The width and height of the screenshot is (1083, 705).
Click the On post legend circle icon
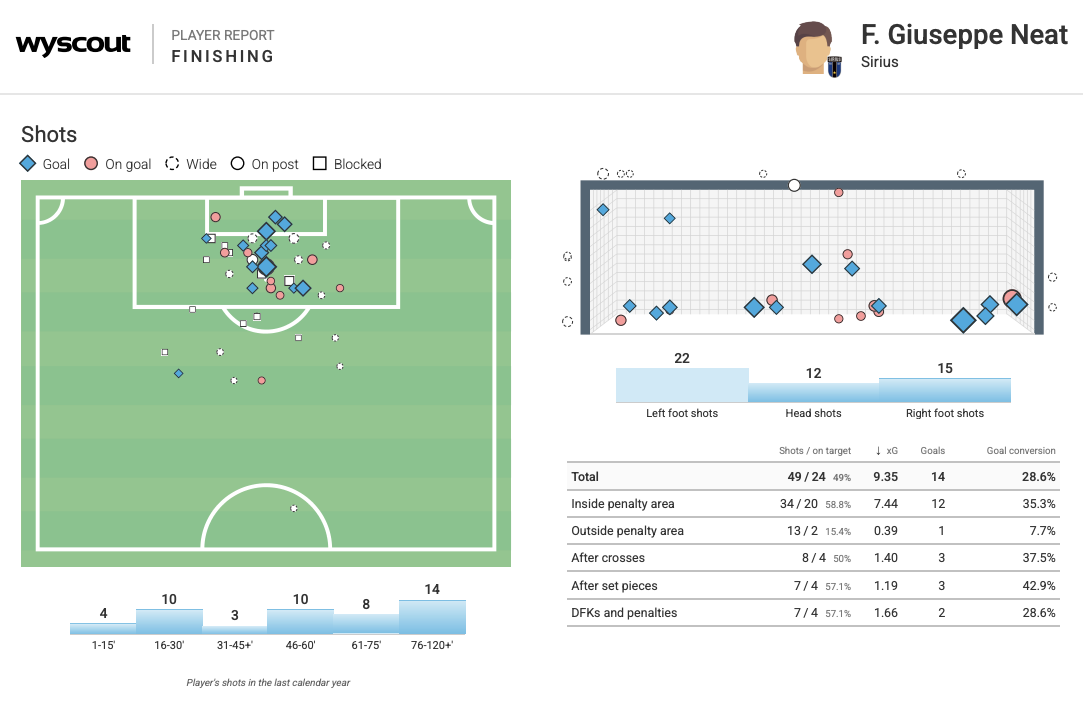(238, 164)
